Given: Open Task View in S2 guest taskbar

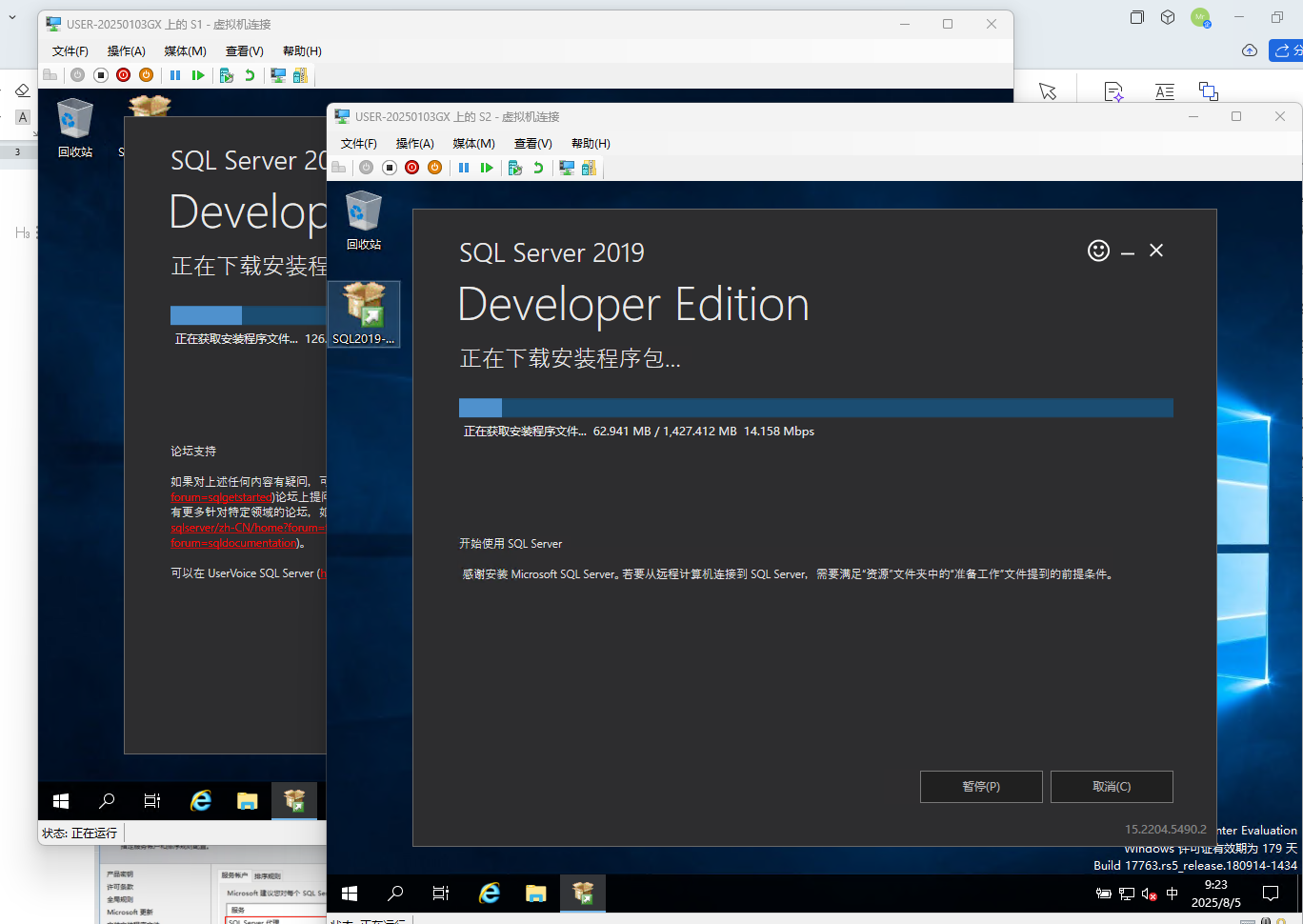Looking at the screenshot, I should pos(441,894).
